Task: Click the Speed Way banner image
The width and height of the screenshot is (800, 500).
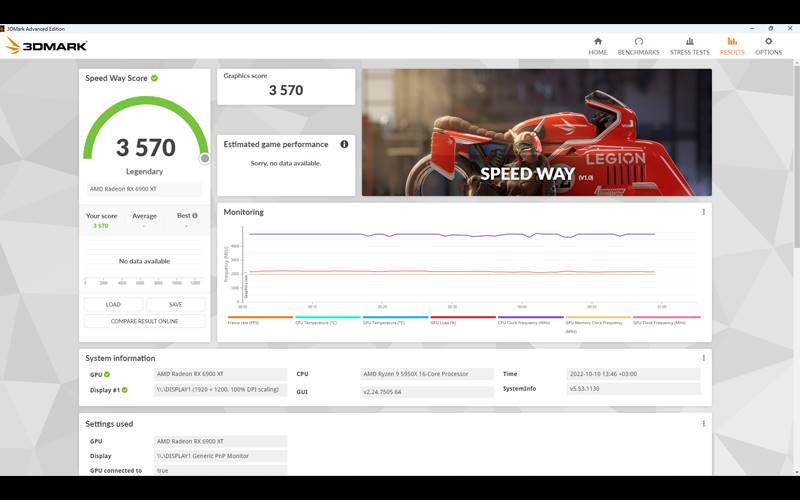Action: (537, 132)
